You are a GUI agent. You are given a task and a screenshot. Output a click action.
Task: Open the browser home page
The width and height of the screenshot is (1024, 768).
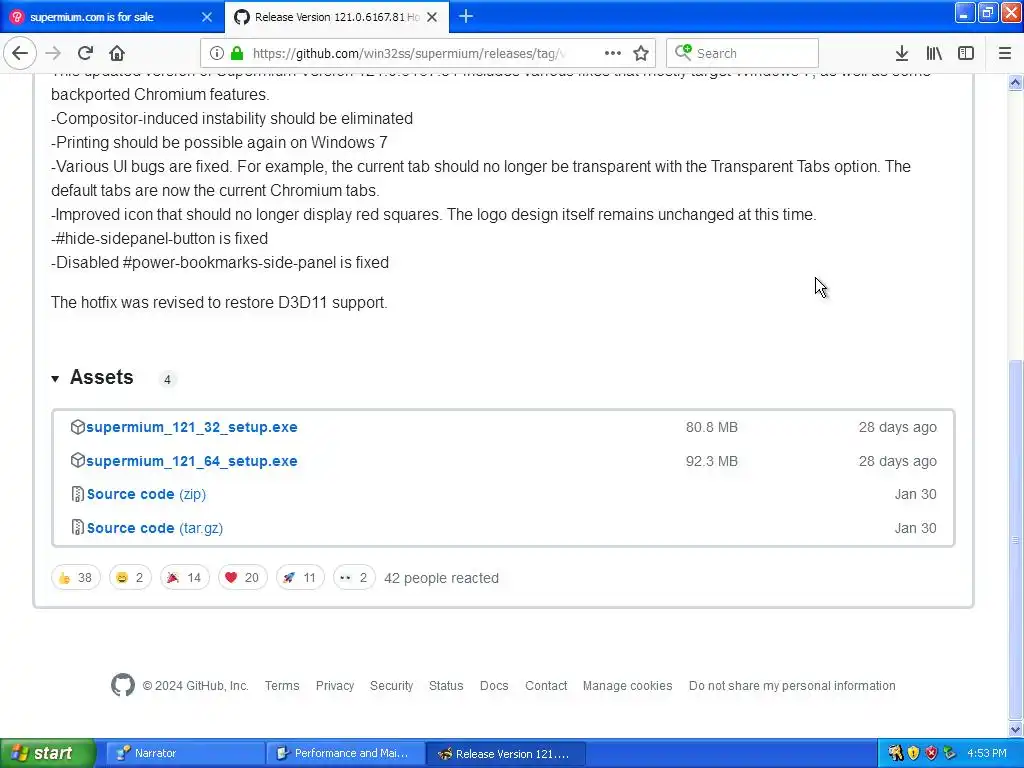pos(117,53)
